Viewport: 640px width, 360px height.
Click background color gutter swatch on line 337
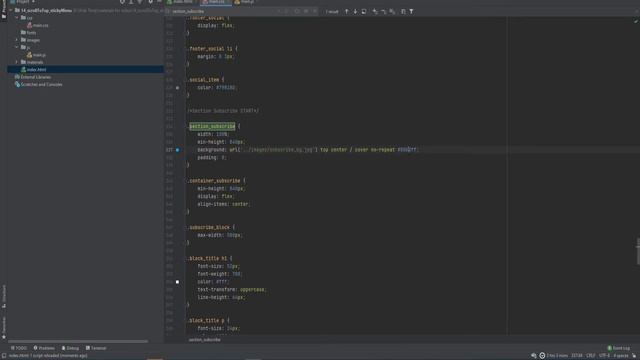tap(177, 150)
